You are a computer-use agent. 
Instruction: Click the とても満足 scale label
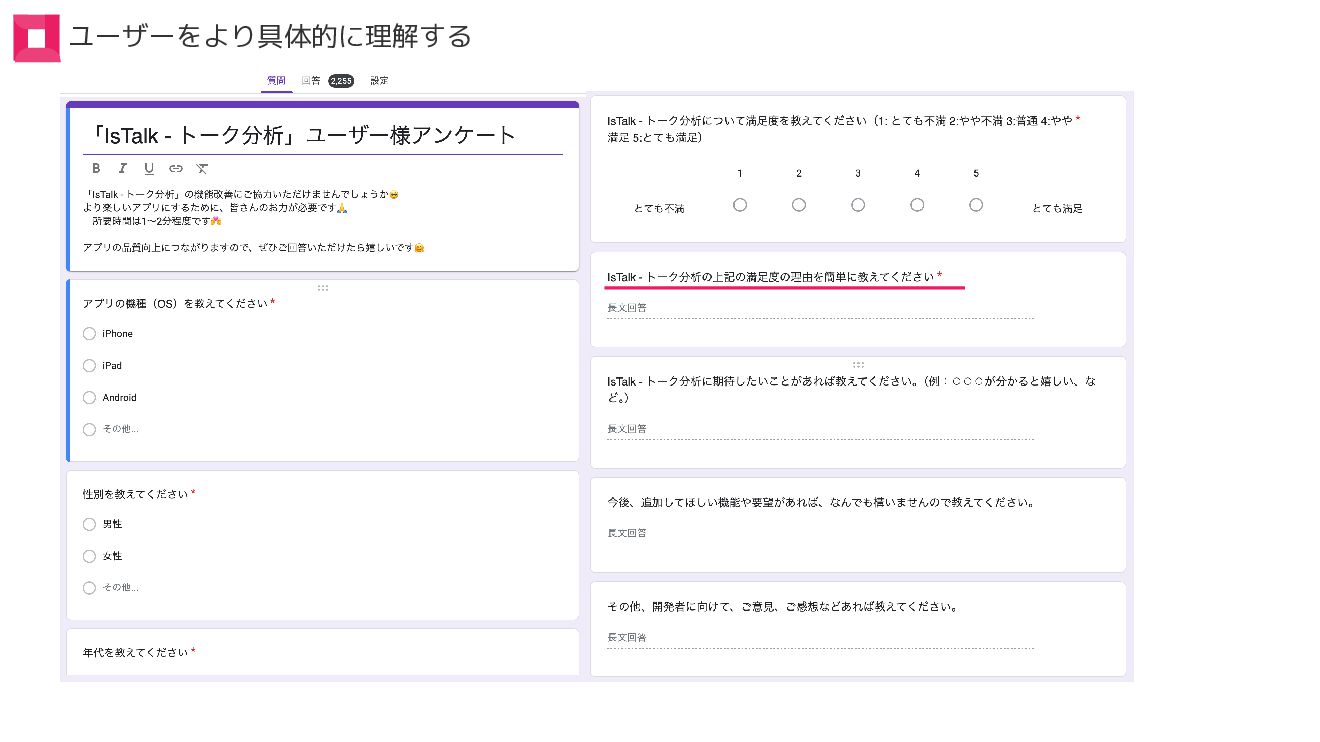pyautogui.click(x=1057, y=209)
